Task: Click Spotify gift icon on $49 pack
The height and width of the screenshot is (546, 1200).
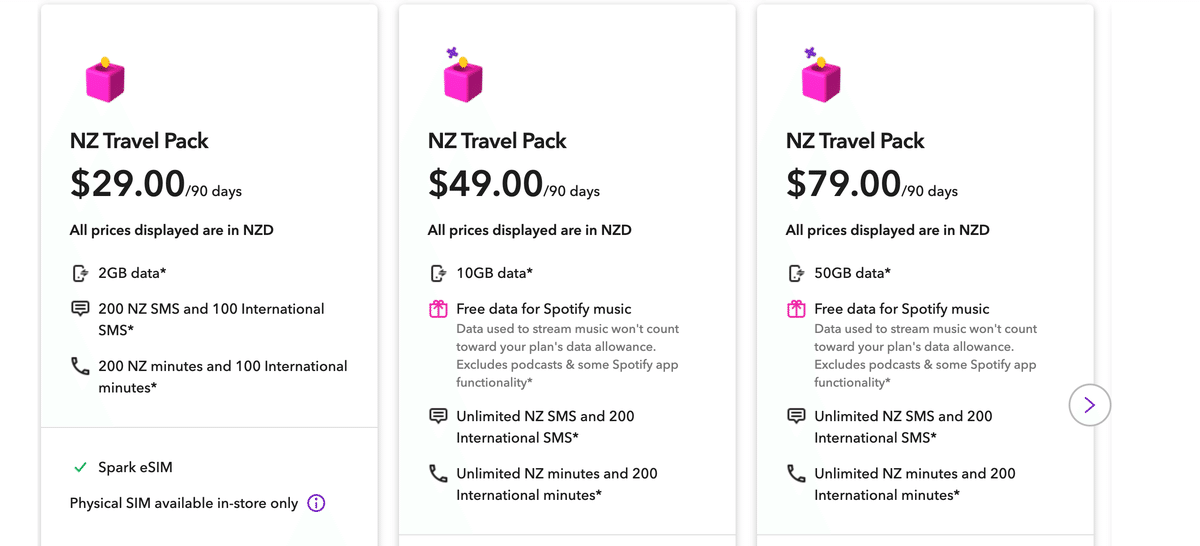Action: tap(438, 309)
